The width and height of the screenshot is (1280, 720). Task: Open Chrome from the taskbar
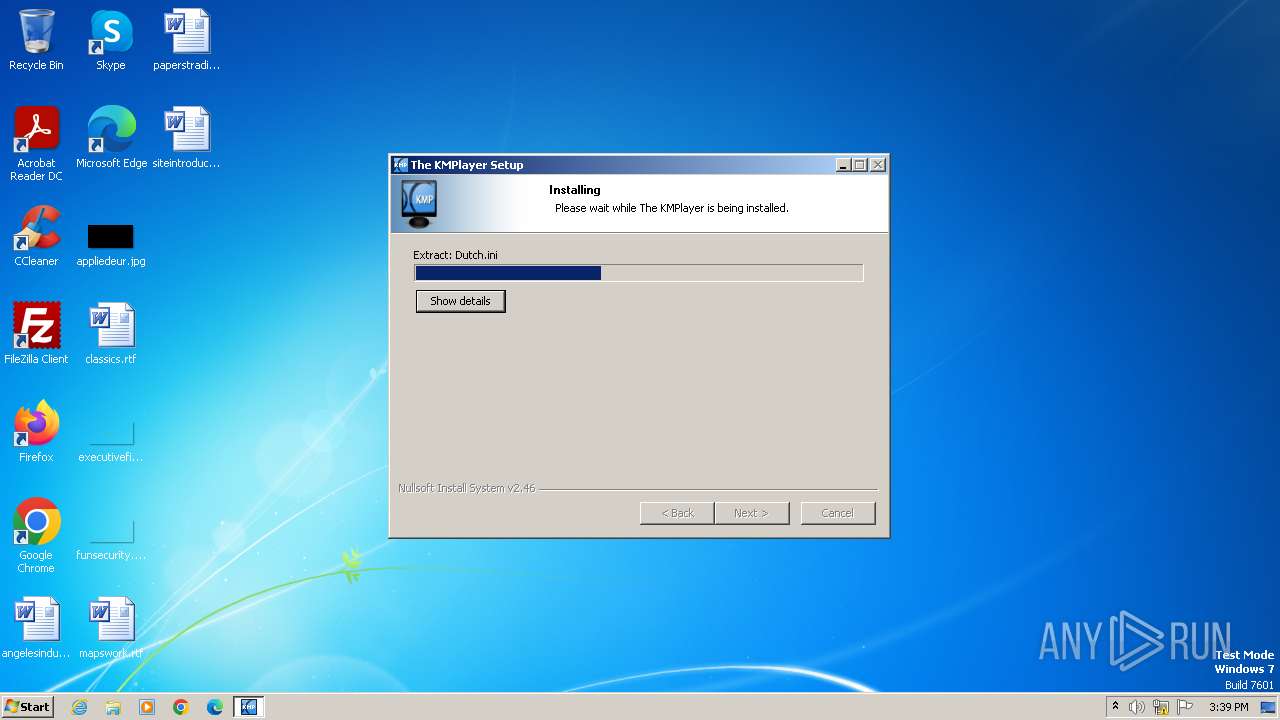181,707
